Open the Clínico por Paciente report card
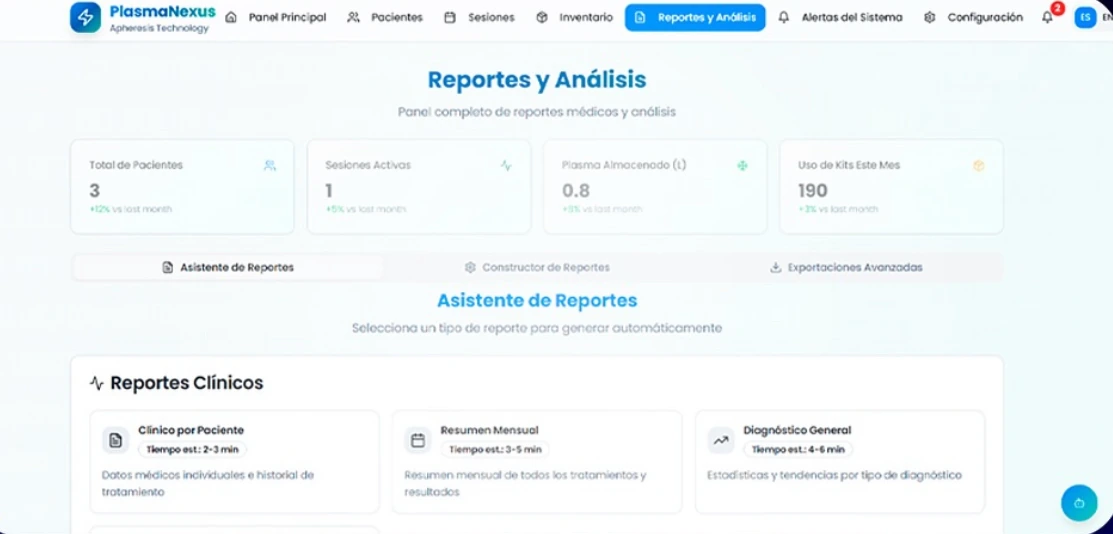Viewport: 1113px width, 534px height. pyautogui.click(x=234, y=462)
